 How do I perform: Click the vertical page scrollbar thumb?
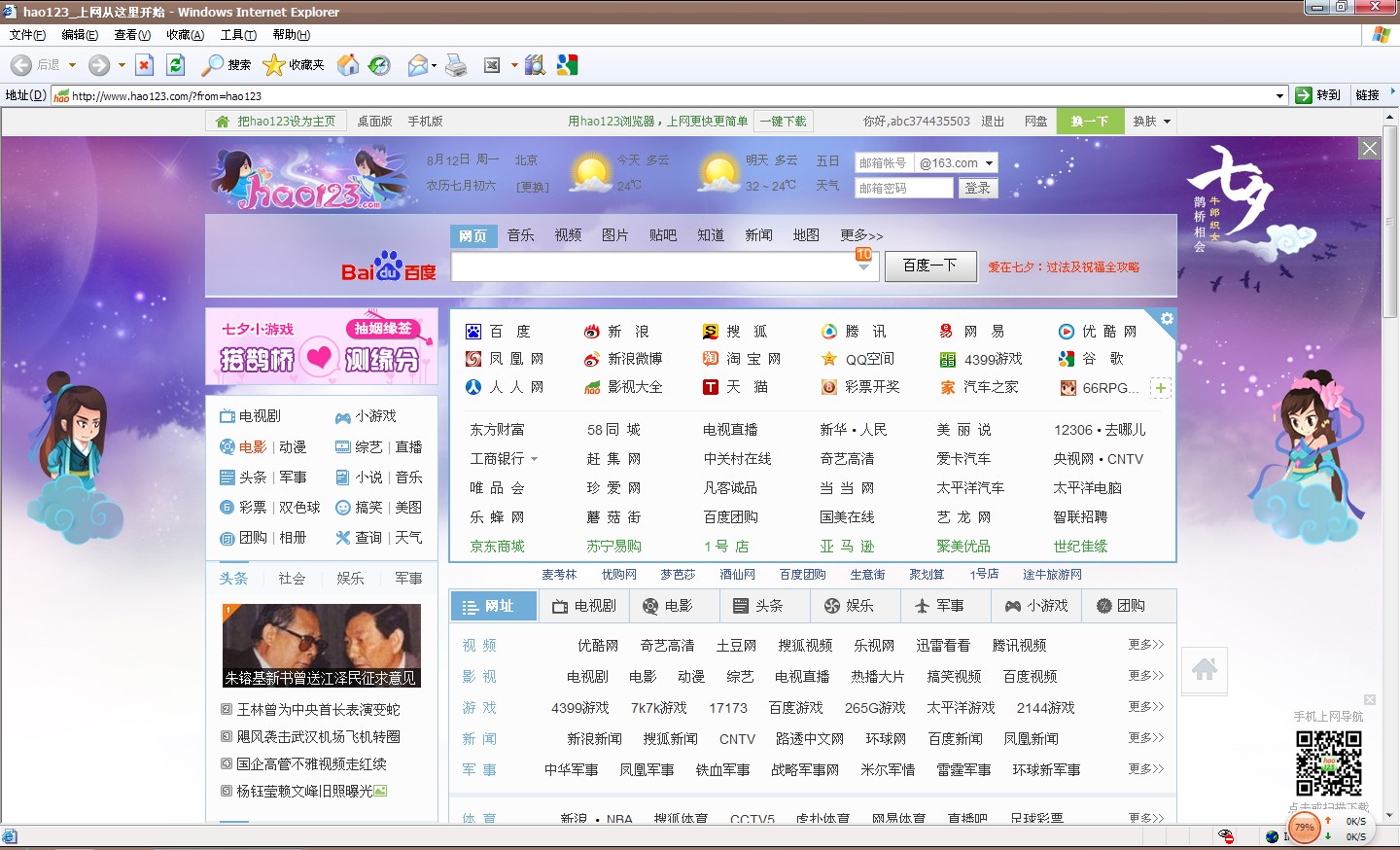pos(1390,221)
